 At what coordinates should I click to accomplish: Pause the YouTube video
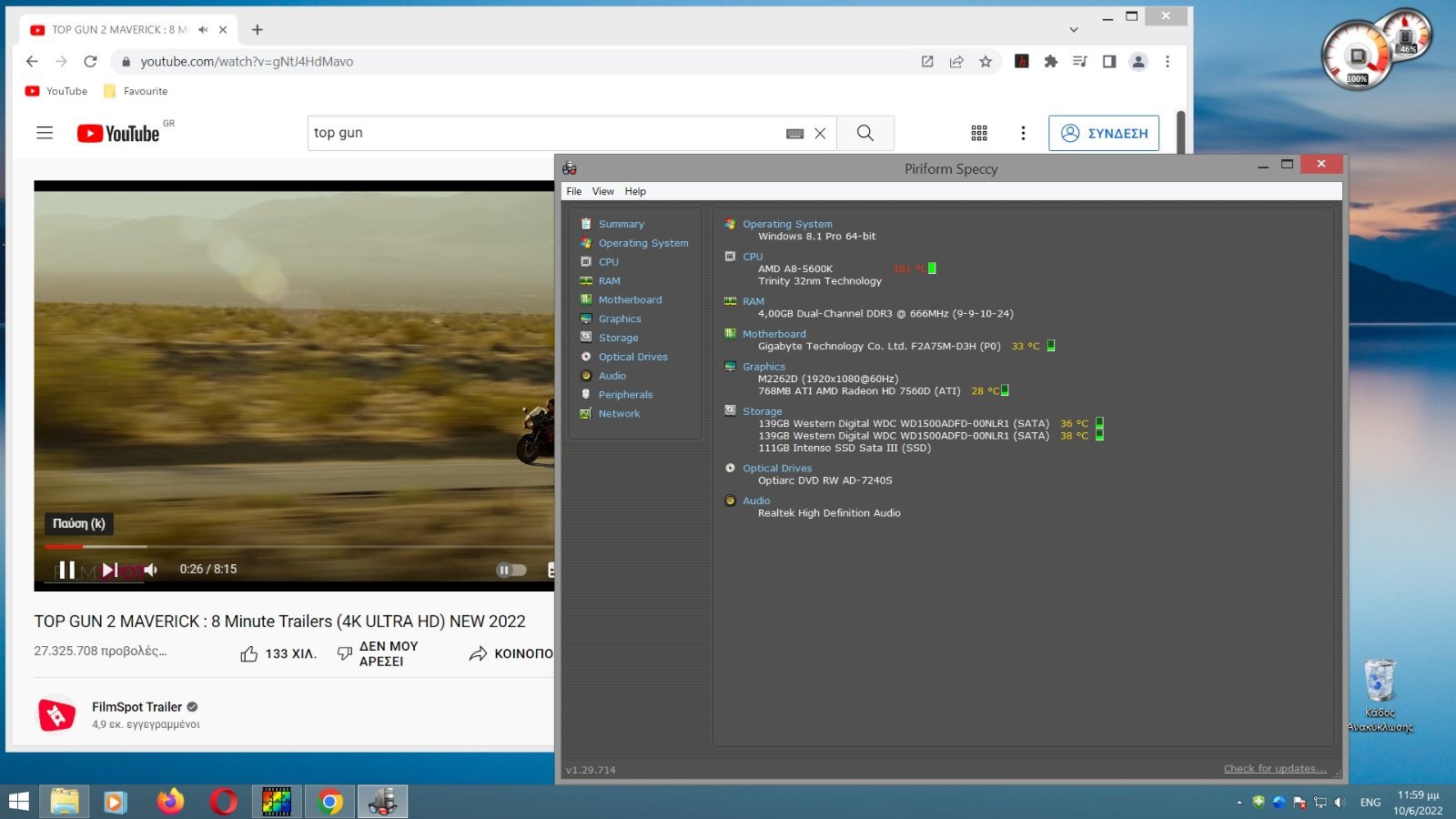[x=66, y=570]
